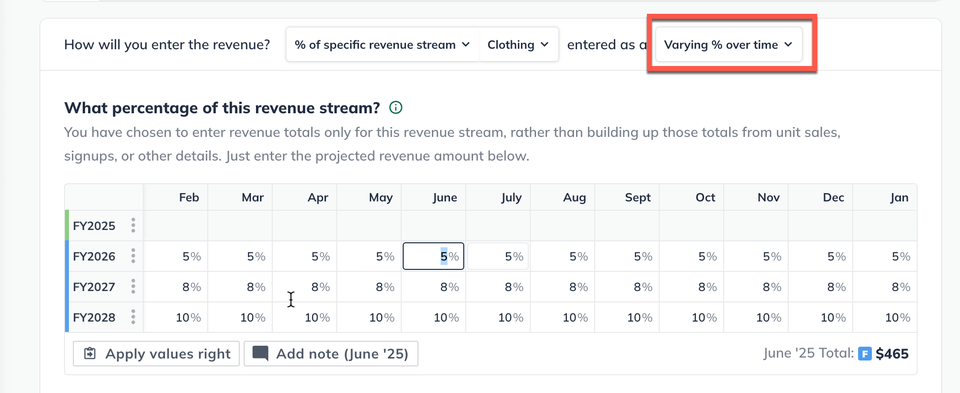The image size is (960, 393).
Task: Select the FY2028 May 10% cell
Action: (x=369, y=317)
